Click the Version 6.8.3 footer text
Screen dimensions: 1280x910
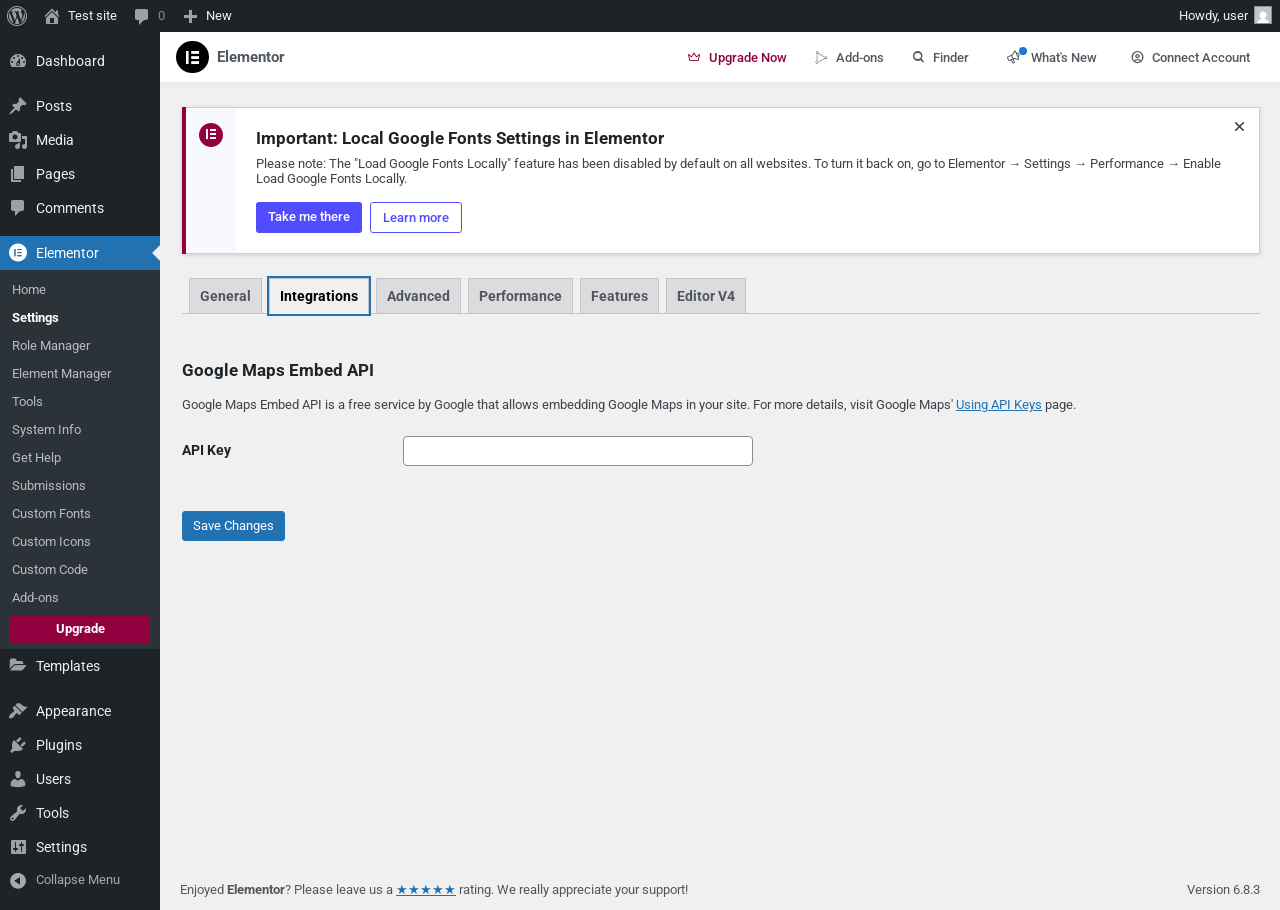point(1223,889)
